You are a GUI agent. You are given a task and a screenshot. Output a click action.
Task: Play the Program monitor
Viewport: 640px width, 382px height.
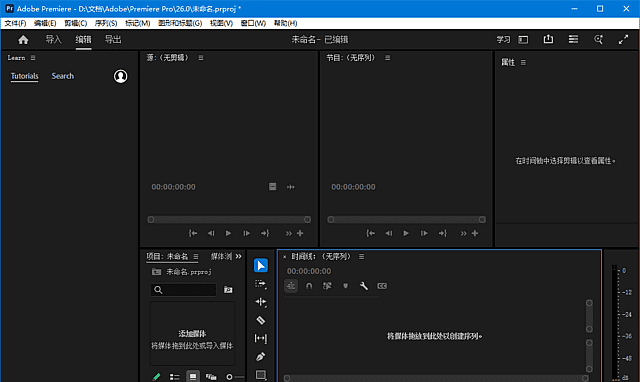(x=406, y=233)
